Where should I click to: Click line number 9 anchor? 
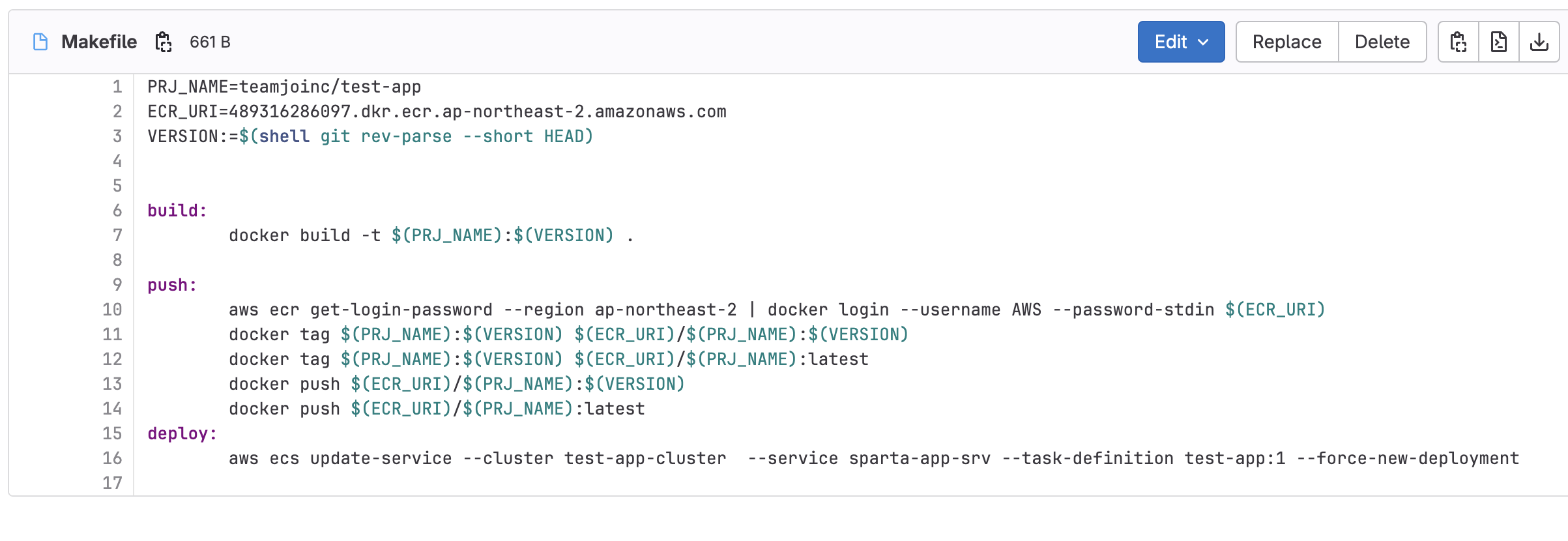pyautogui.click(x=117, y=285)
